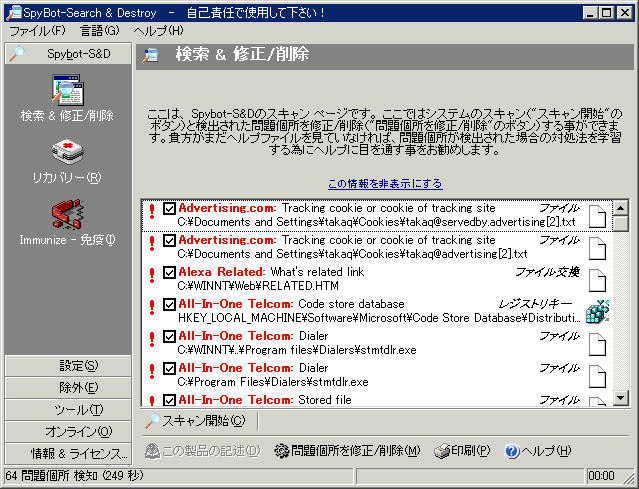Click file icon for takaq@advertising[2].txt row
This screenshot has width=639, height=489.
click(x=597, y=248)
